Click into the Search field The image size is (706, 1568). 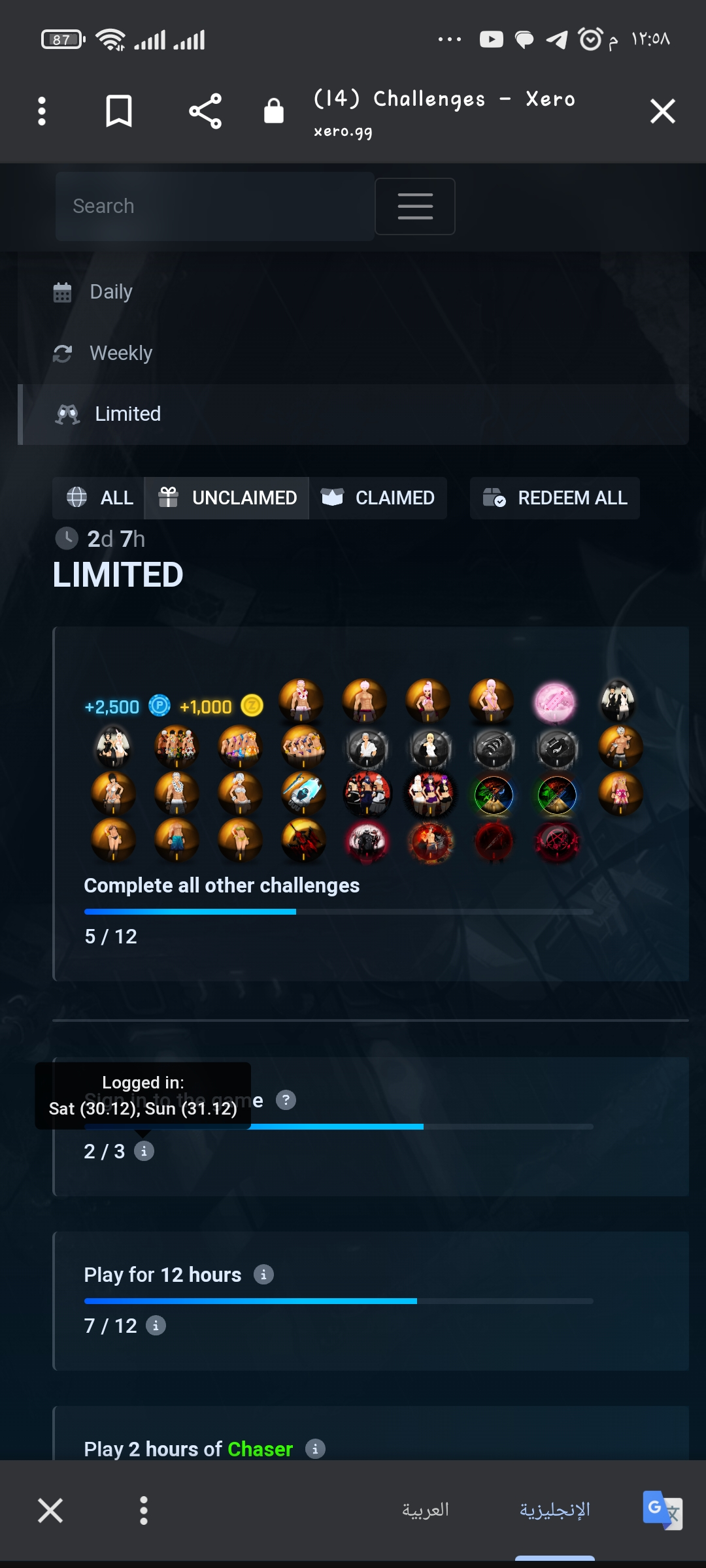pyautogui.click(x=215, y=206)
